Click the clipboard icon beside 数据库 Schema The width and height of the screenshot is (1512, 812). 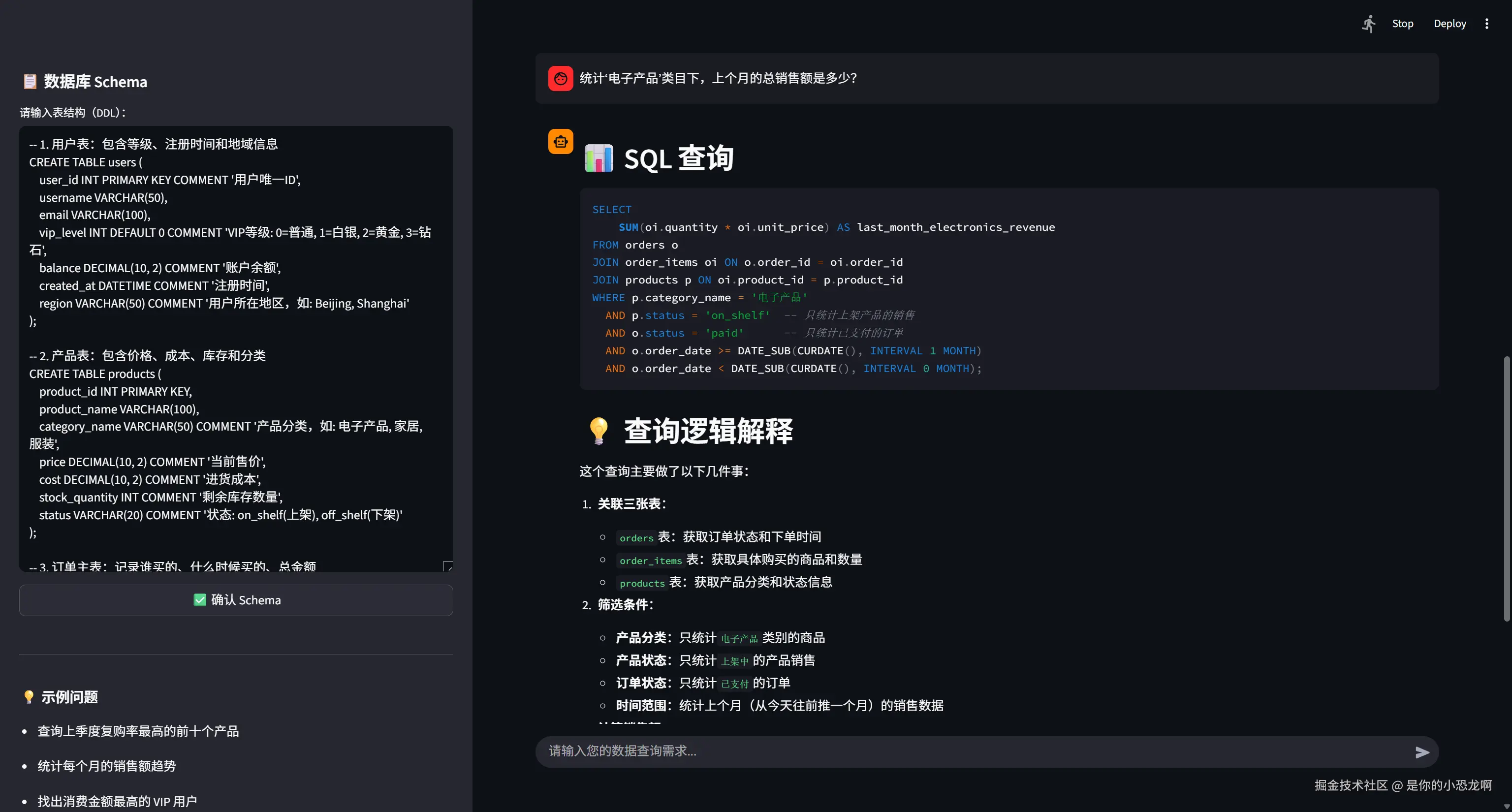pyautogui.click(x=30, y=82)
